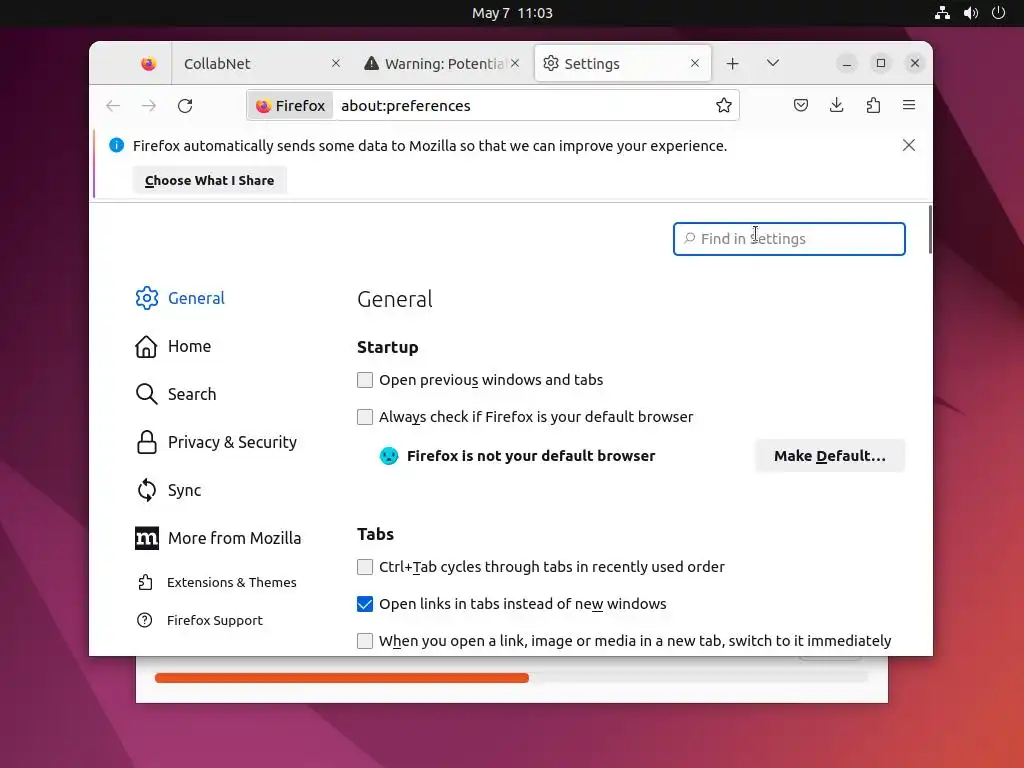Image resolution: width=1024 pixels, height=768 pixels.
Task: Switch to the CollabNet tab
Action: [x=260, y=63]
